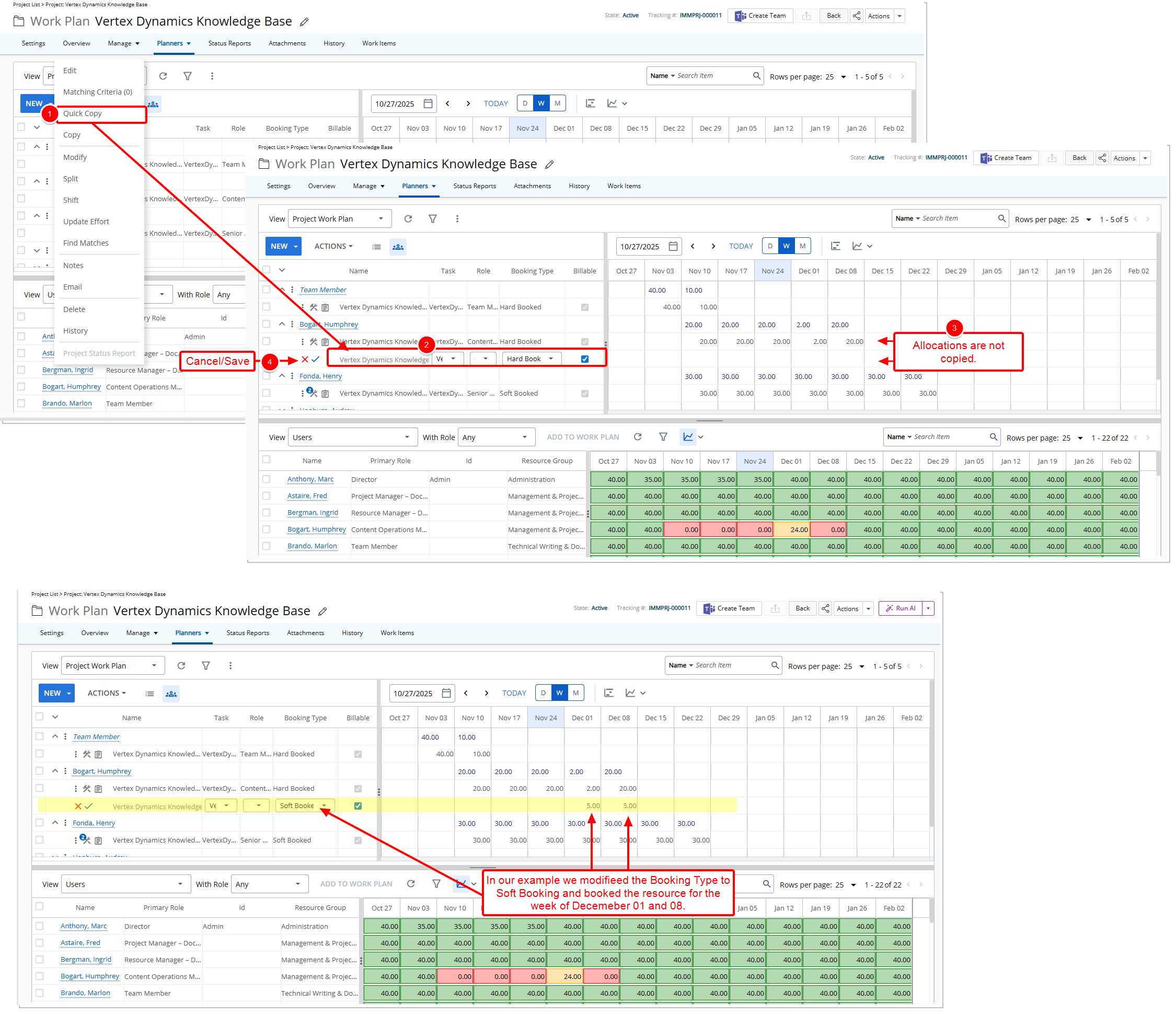Expand the With Role Any dropdown
This screenshot has width=1176, height=1014.
[x=270, y=884]
